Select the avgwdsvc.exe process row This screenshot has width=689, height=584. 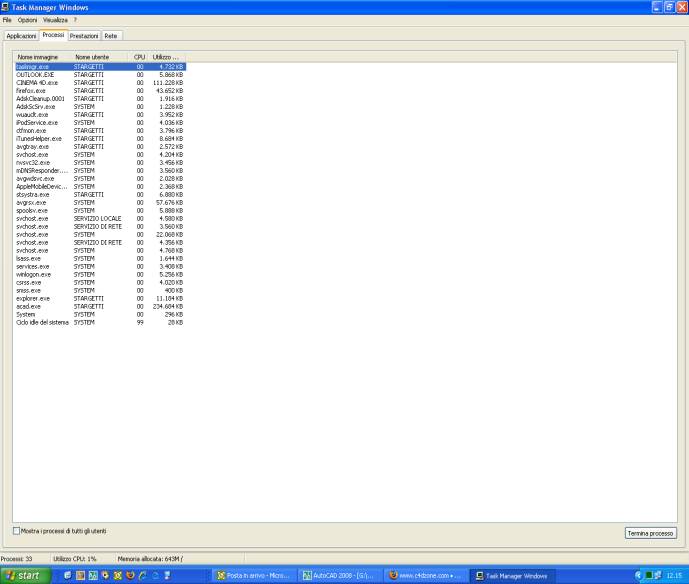click(100, 178)
